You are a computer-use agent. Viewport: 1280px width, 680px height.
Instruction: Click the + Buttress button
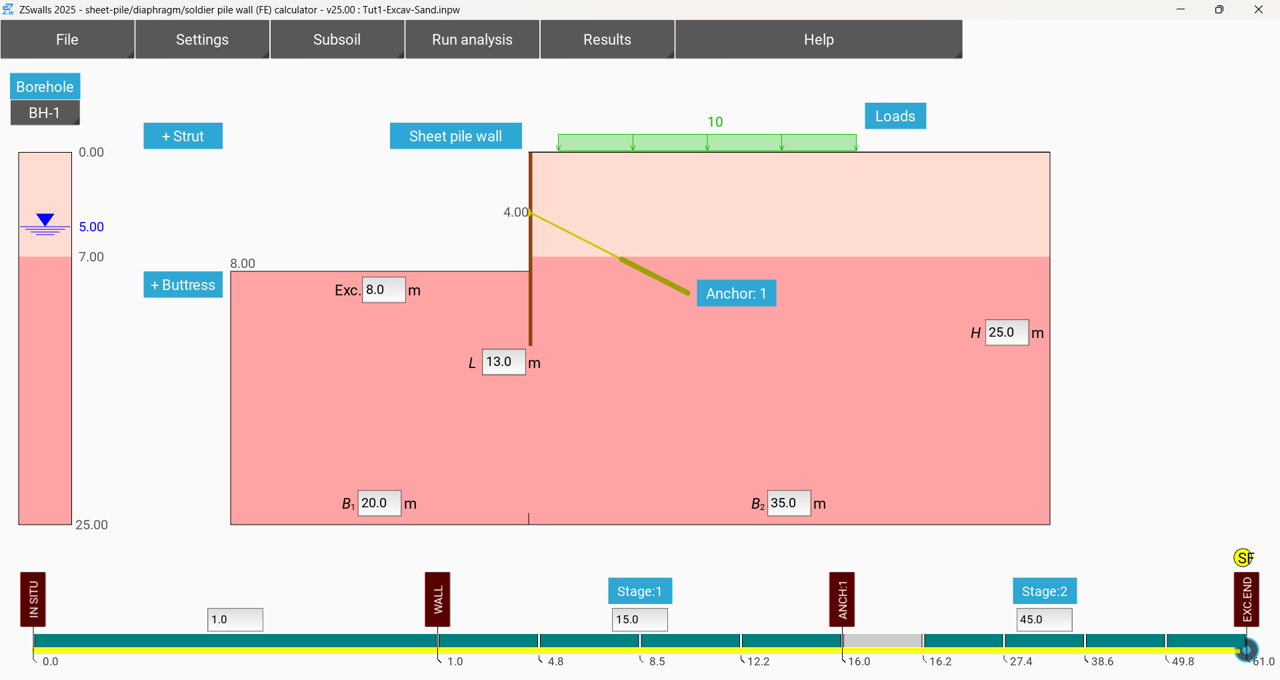coord(183,285)
